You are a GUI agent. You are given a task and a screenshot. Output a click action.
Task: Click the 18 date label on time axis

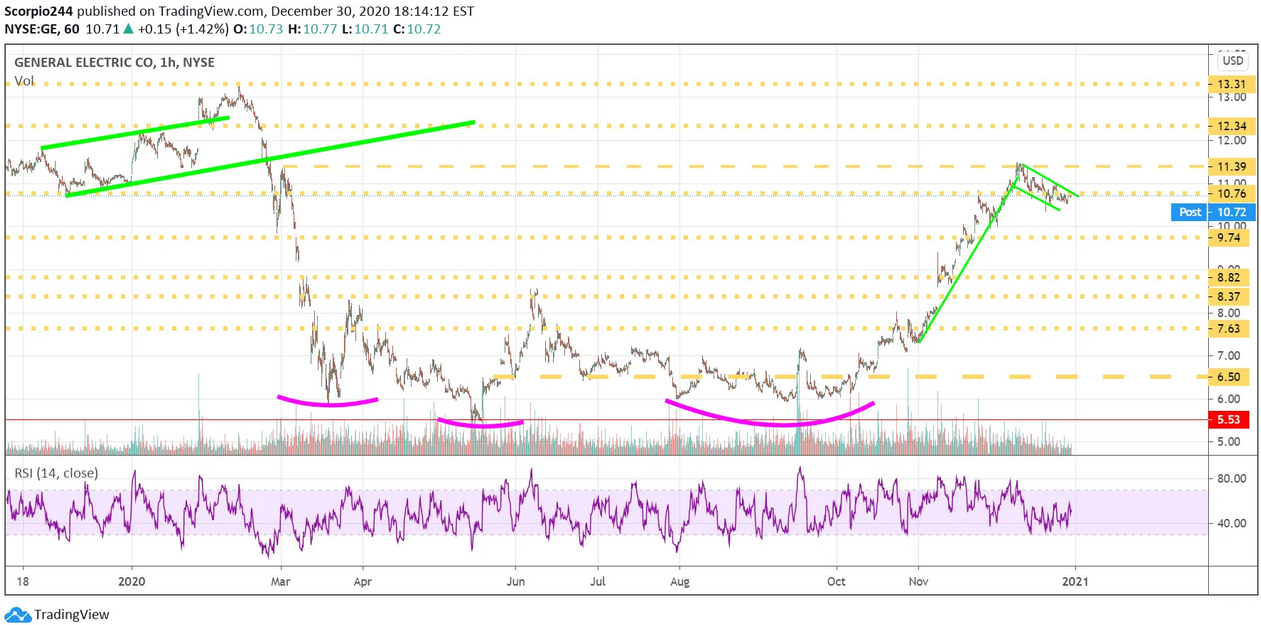tap(21, 581)
